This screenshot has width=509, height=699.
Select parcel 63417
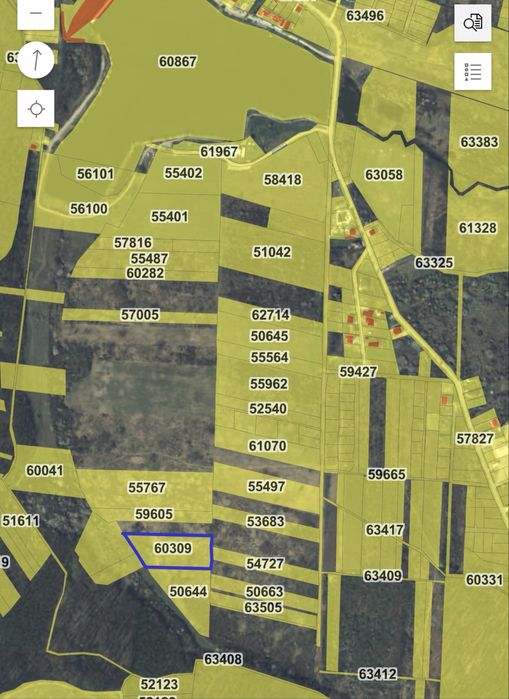(x=385, y=530)
